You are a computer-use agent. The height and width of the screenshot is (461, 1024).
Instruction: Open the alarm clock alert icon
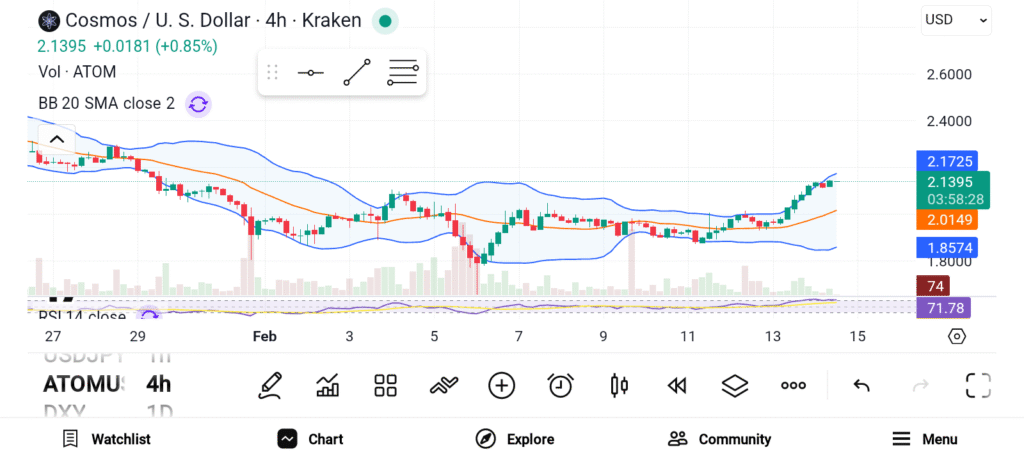coord(561,385)
